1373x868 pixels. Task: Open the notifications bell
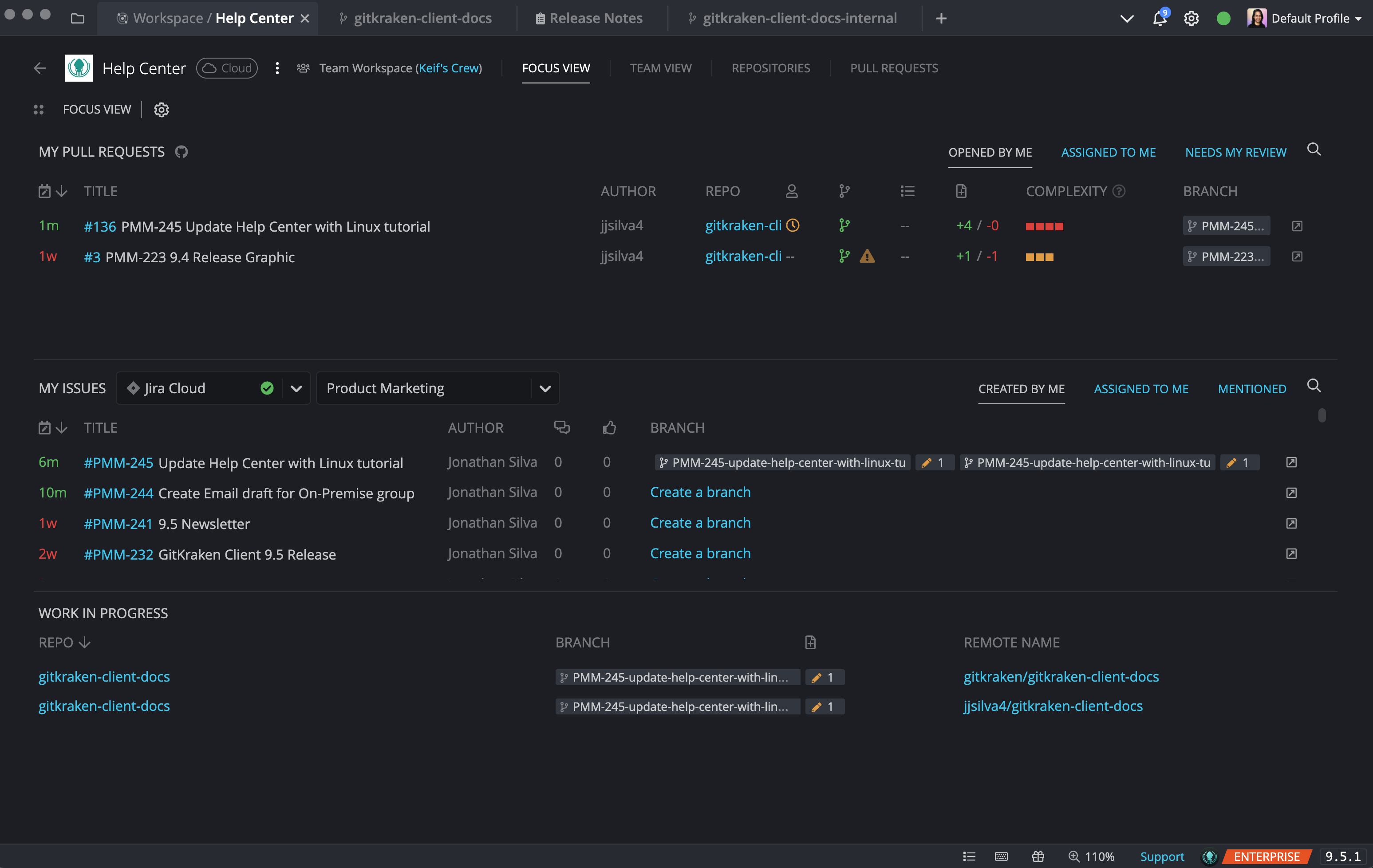point(1159,18)
